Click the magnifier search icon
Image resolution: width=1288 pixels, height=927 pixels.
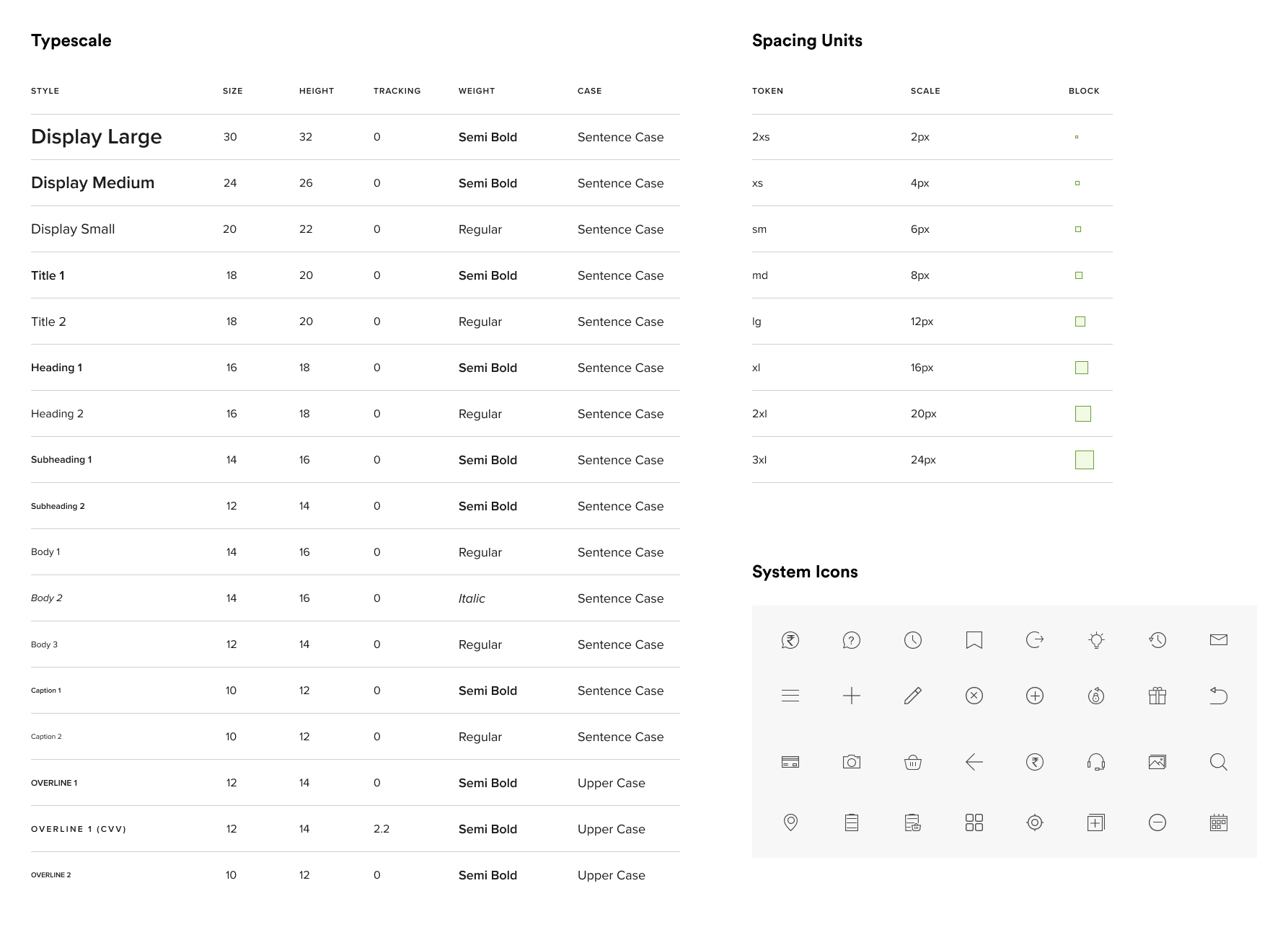[x=1219, y=762]
